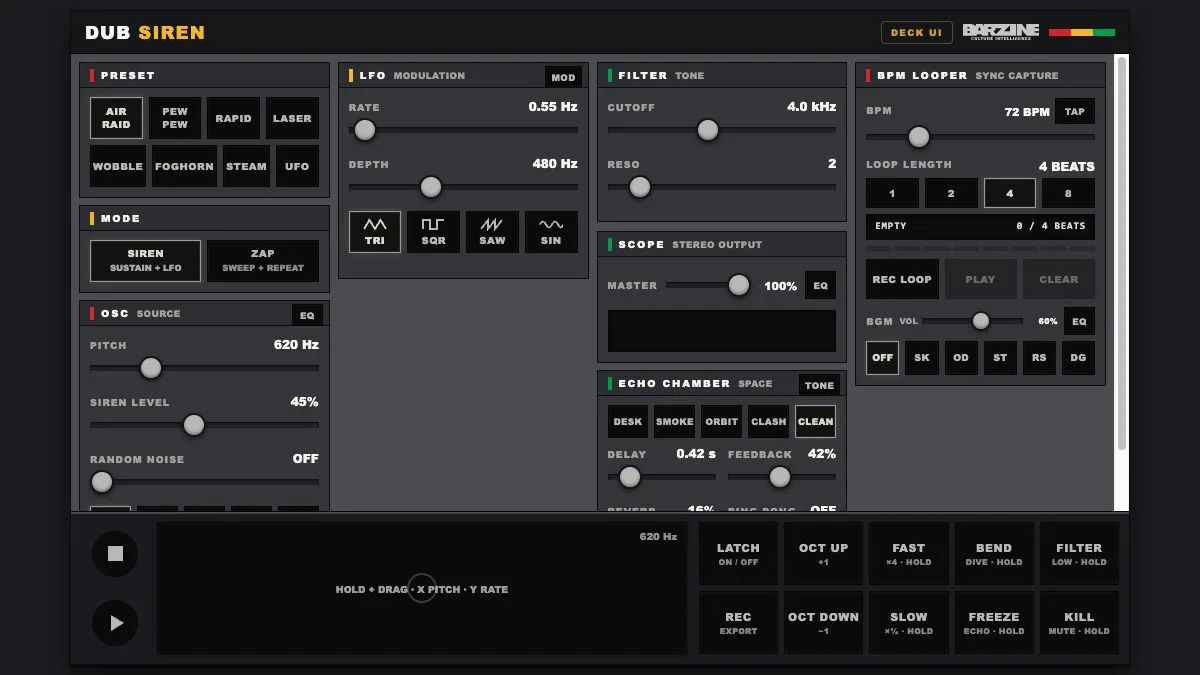This screenshot has height=675, width=1200.
Task: Set loop length to 2 beats
Action: [951, 193]
